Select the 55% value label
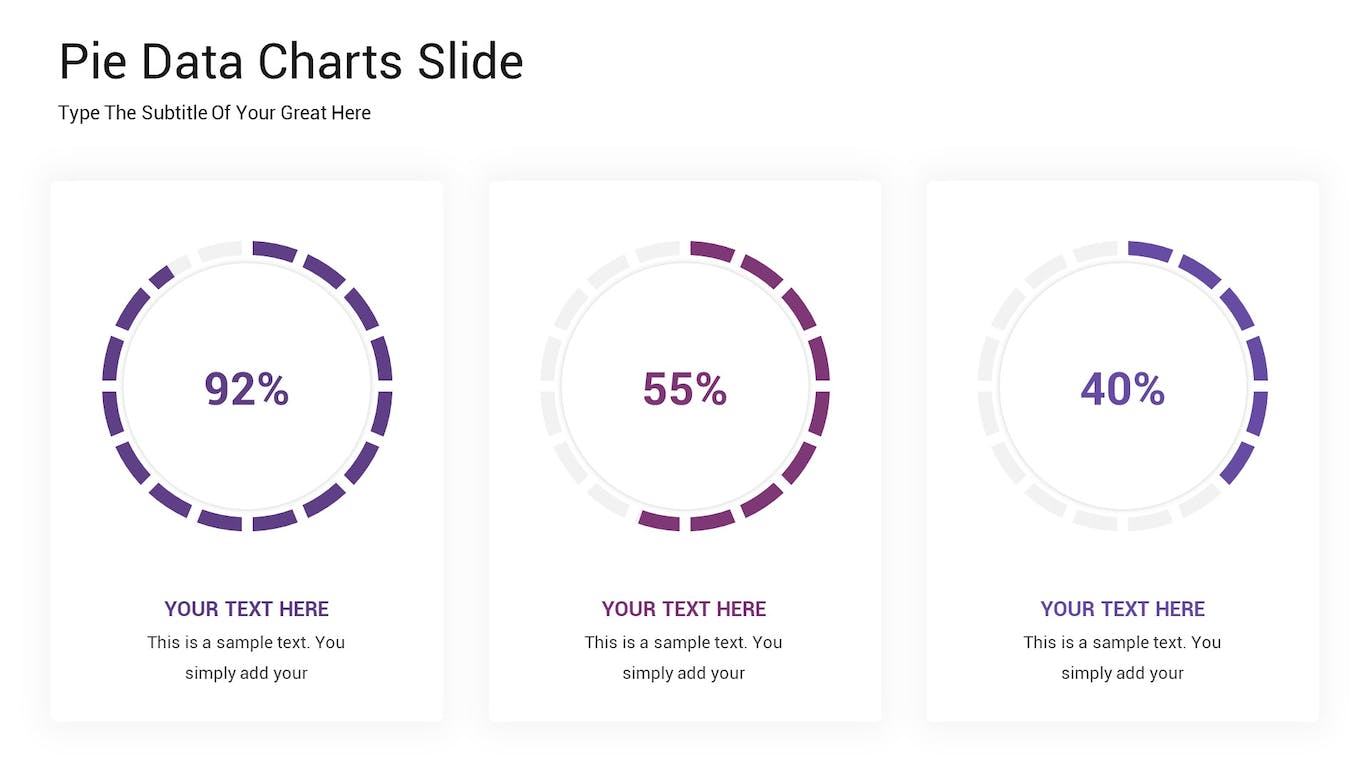 point(685,389)
